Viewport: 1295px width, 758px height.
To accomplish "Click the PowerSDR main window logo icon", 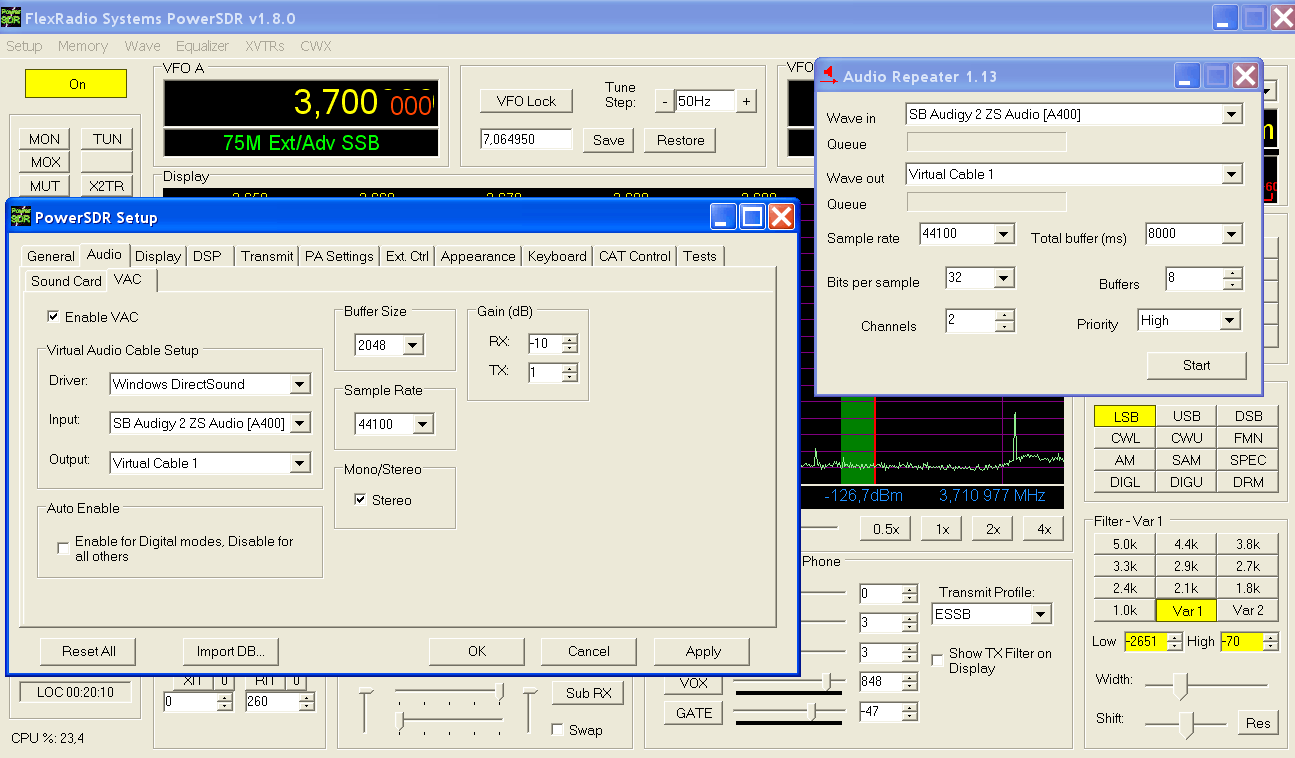I will 11,19.
